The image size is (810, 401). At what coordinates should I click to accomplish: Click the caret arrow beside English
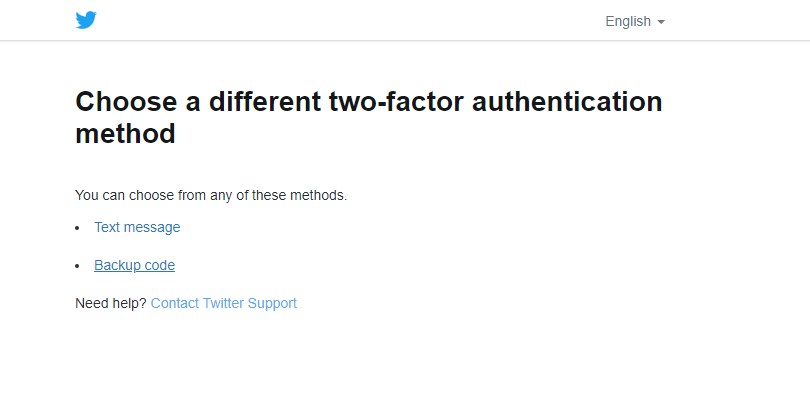point(661,22)
